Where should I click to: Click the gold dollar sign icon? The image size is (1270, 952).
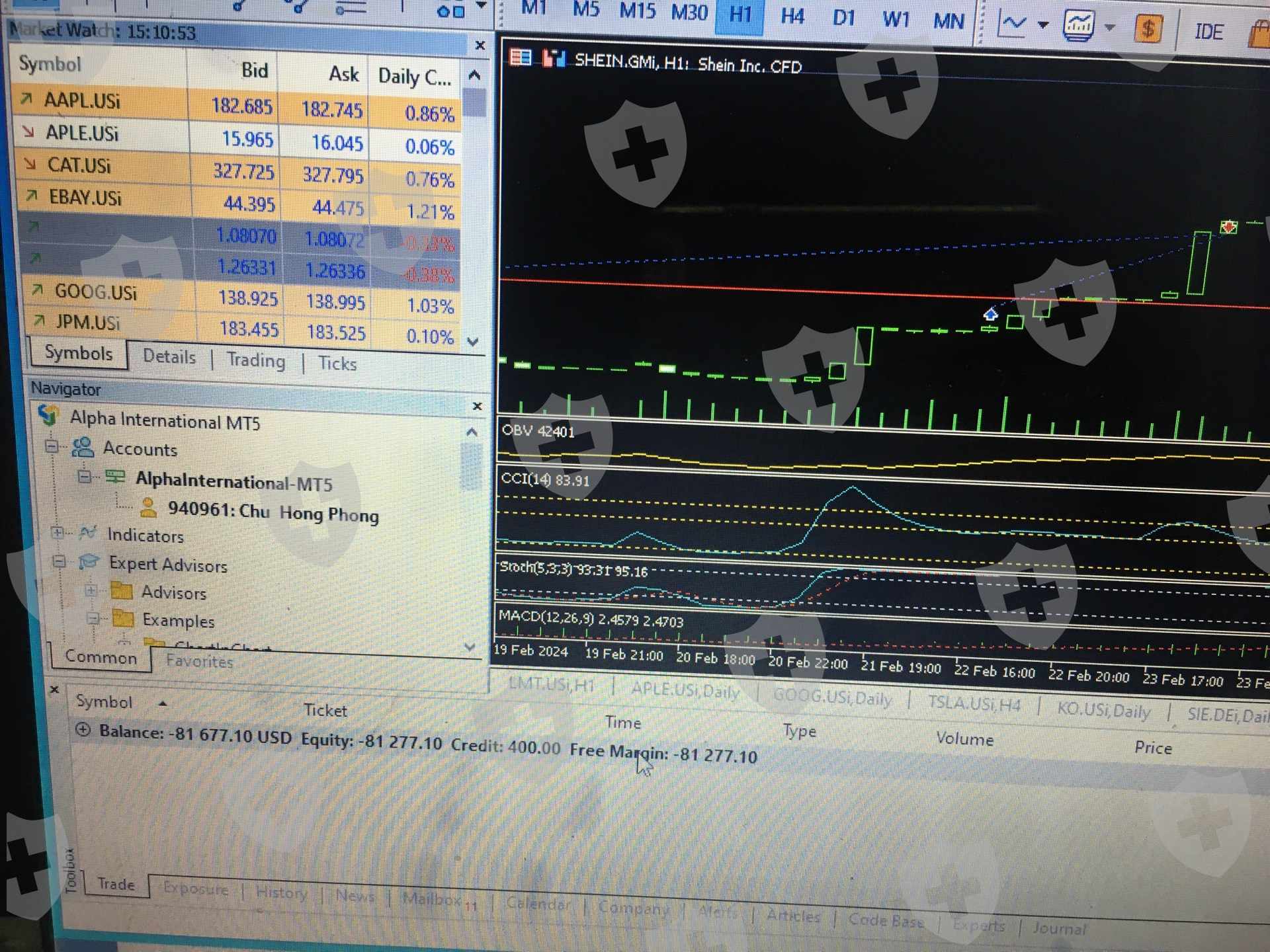(1148, 29)
